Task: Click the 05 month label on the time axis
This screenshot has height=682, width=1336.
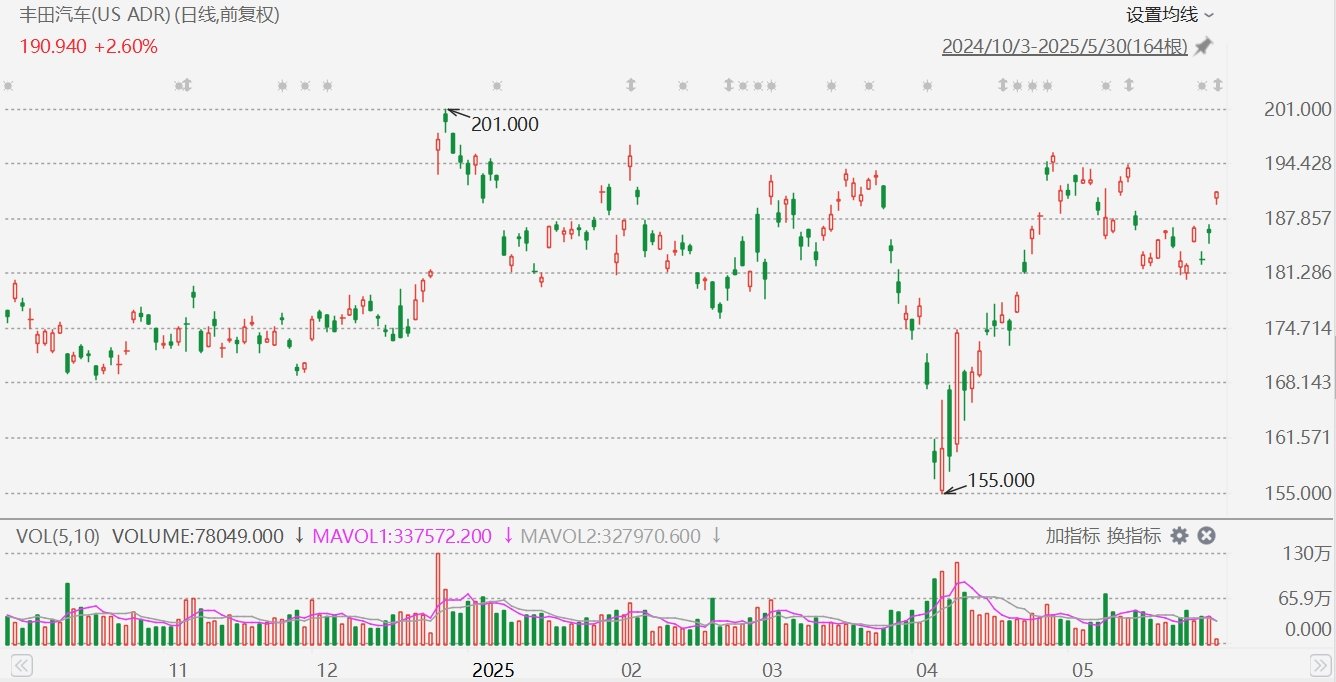Action: [x=1081, y=670]
